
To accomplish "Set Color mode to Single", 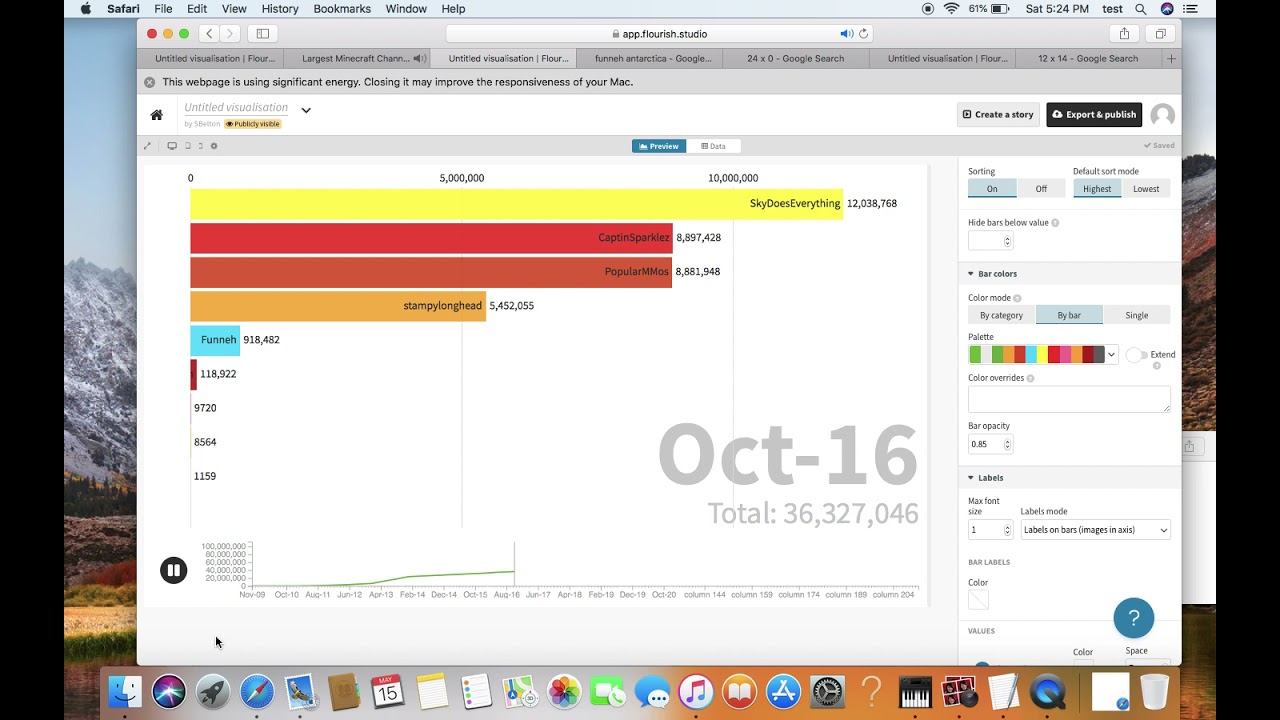I will tap(1137, 315).
